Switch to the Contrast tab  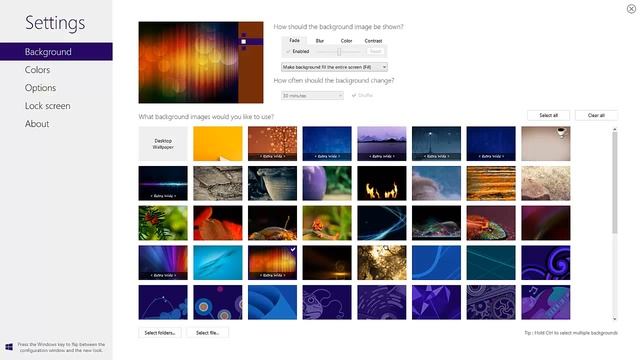(373, 41)
